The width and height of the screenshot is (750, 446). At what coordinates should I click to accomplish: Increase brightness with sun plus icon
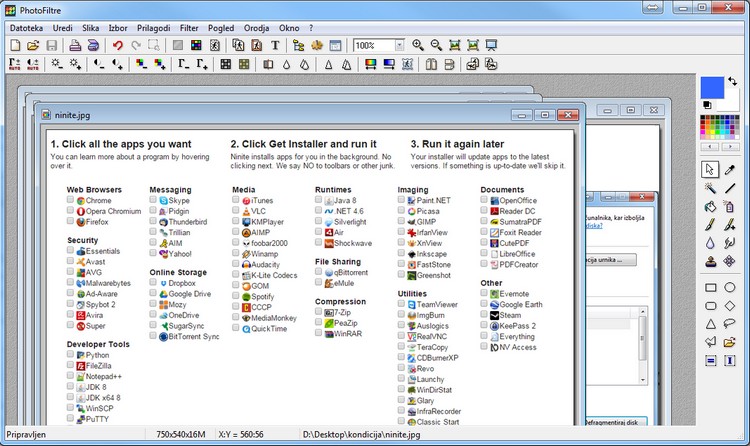[x=75, y=64]
